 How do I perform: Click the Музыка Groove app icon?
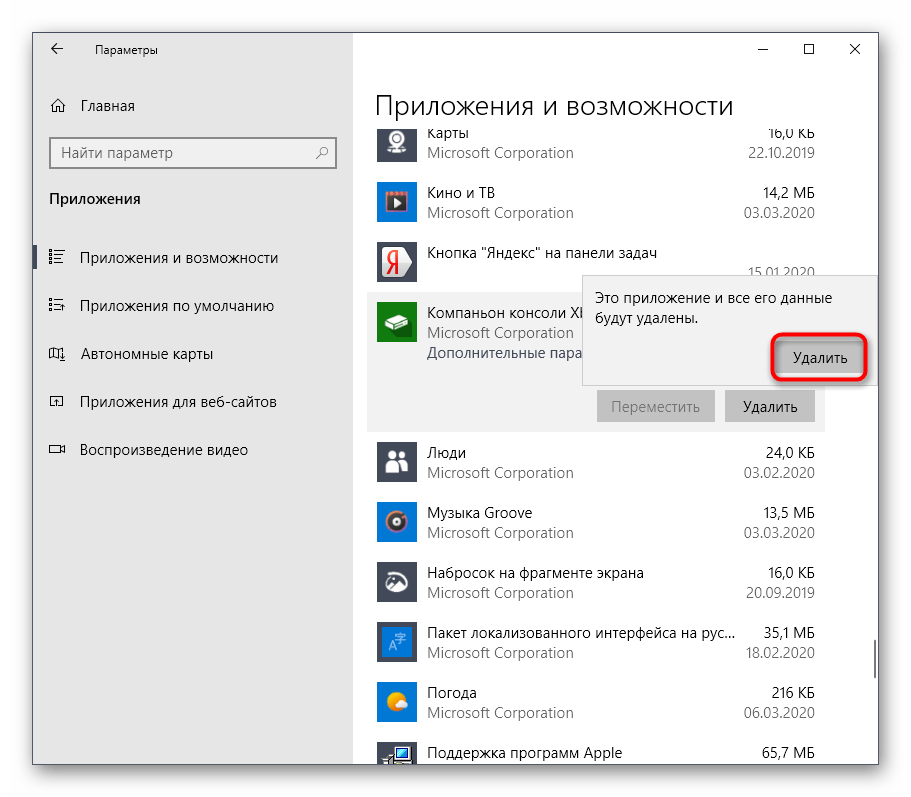click(396, 522)
